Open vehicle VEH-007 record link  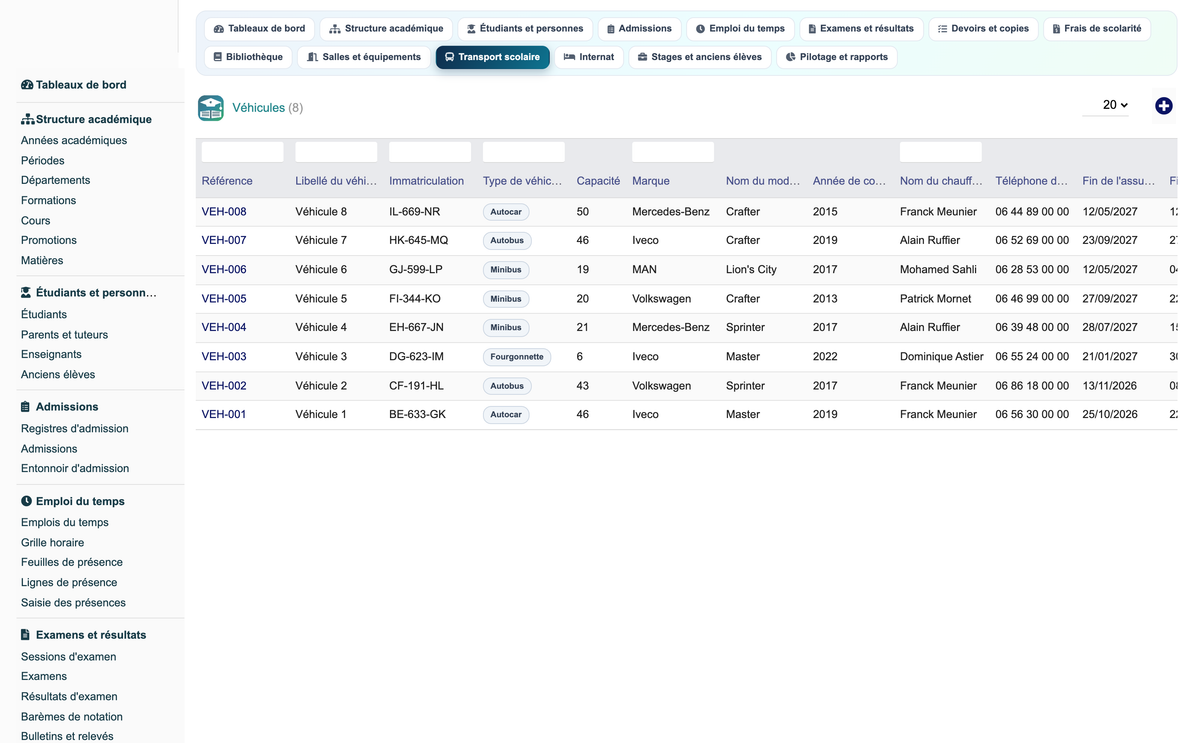point(224,240)
